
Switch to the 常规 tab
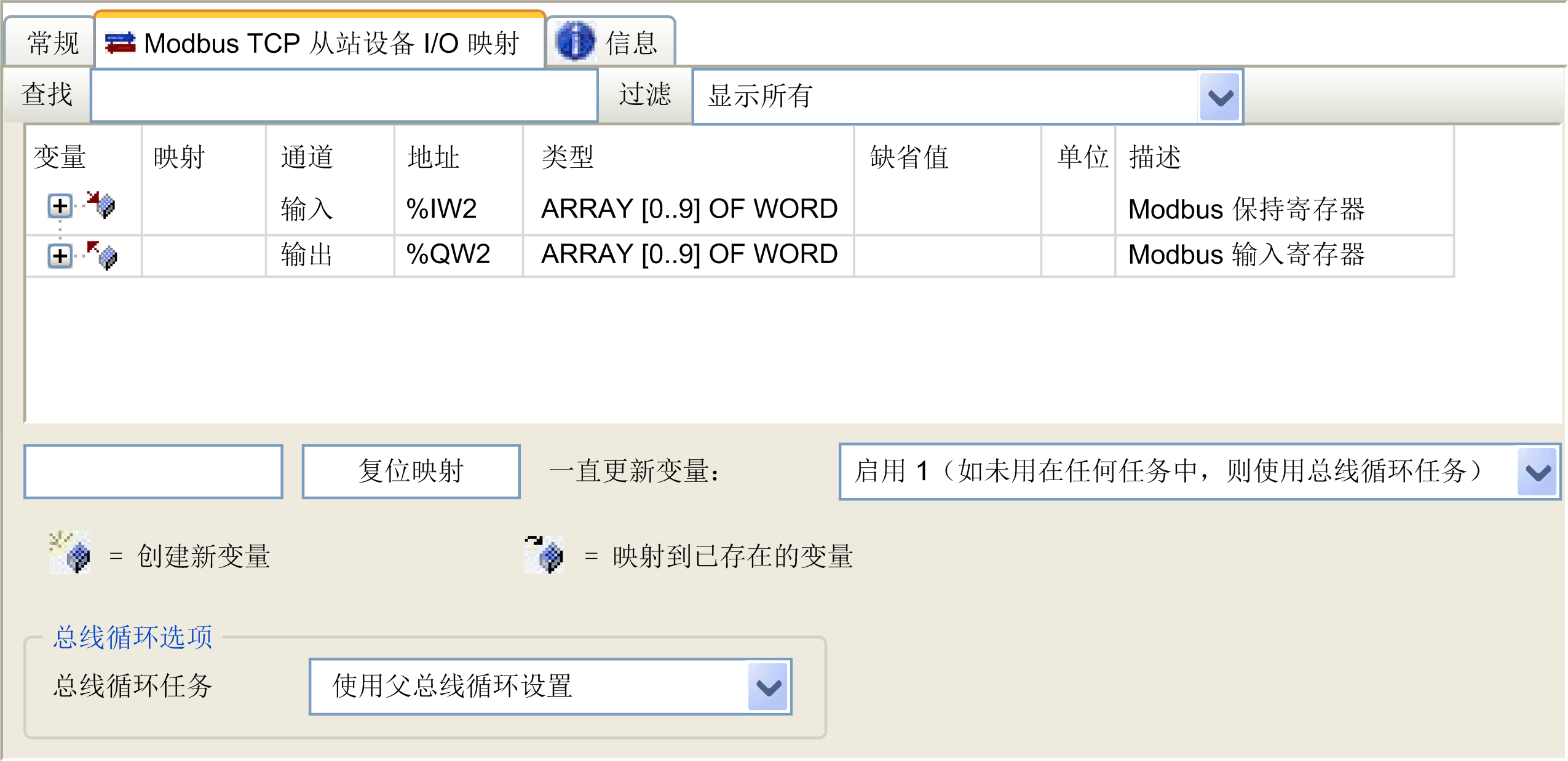(52, 43)
